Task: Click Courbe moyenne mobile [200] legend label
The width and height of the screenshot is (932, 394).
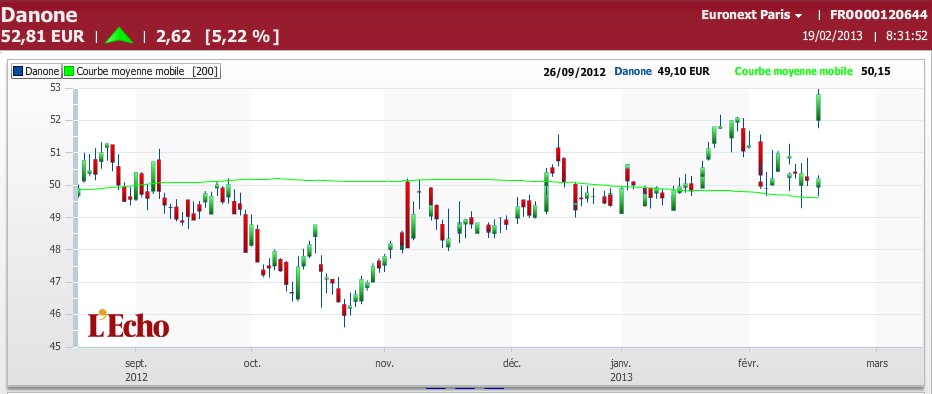Action: (147, 71)
